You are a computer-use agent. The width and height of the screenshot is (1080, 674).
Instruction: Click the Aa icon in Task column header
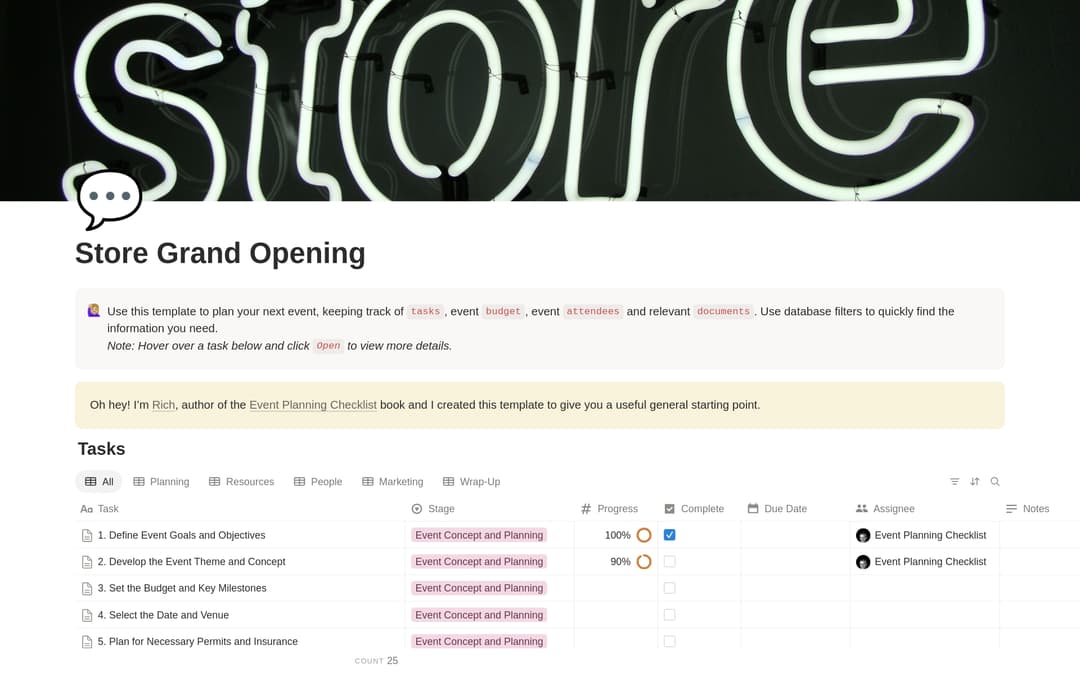[x=86, y=509]
